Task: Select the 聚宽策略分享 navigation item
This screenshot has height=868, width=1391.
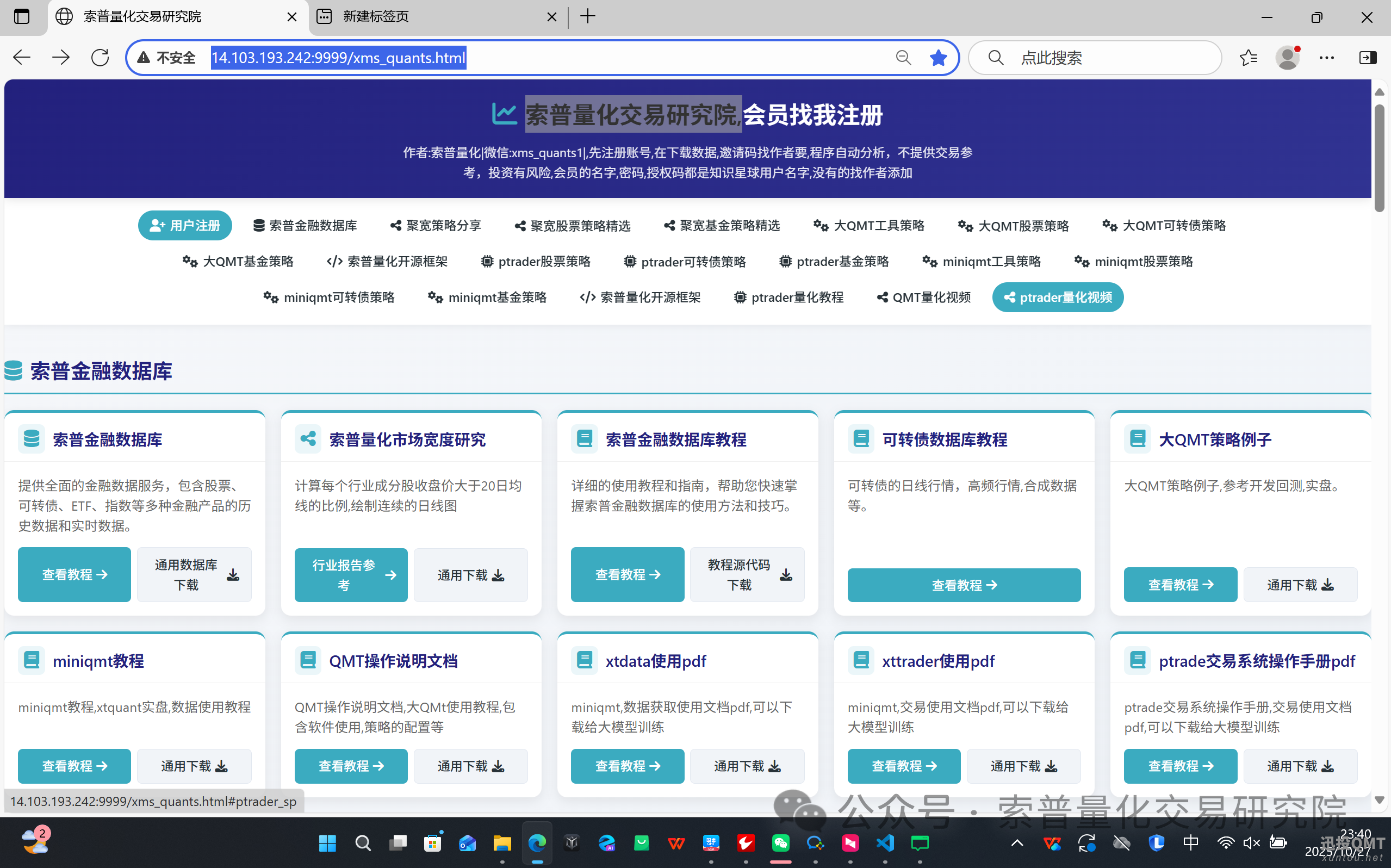Action: [436, 226]
